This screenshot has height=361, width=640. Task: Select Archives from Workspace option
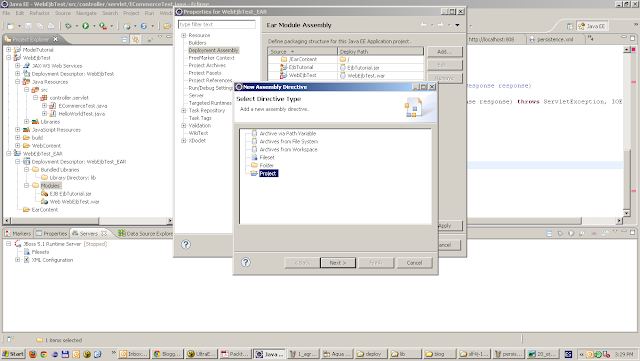point(288,149)
